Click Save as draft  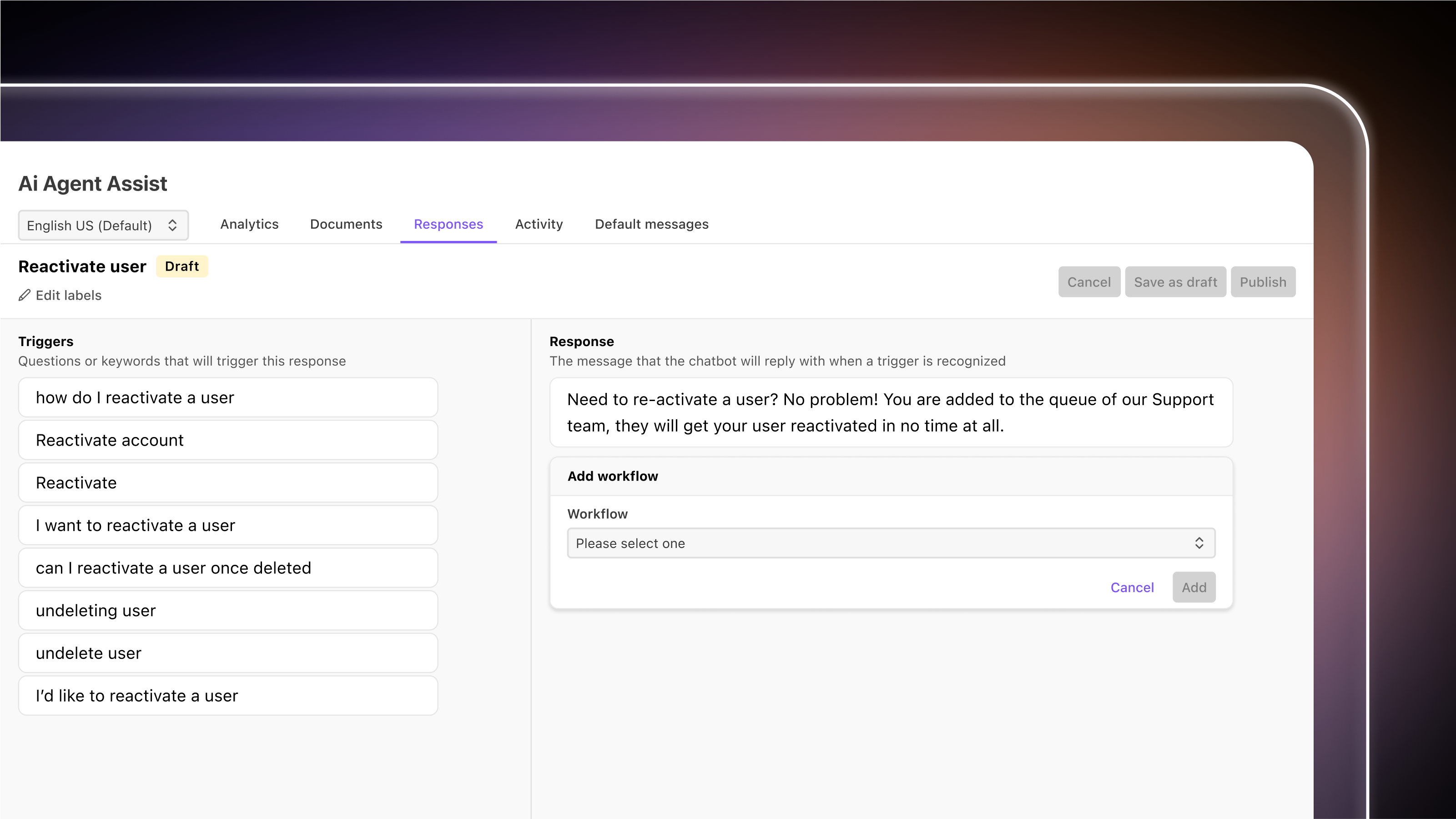1175,281
